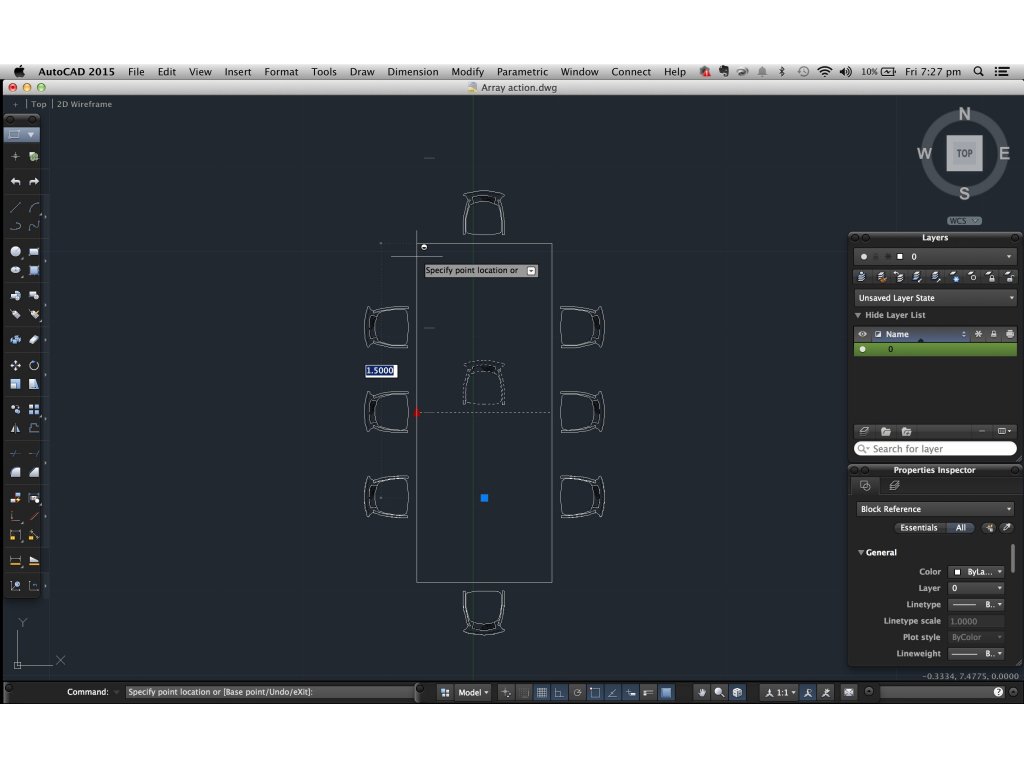The height and width of the screenshot is (768, 1024).
Task: Click the New Layer icon in Layers panel
Action: [864, 431]
